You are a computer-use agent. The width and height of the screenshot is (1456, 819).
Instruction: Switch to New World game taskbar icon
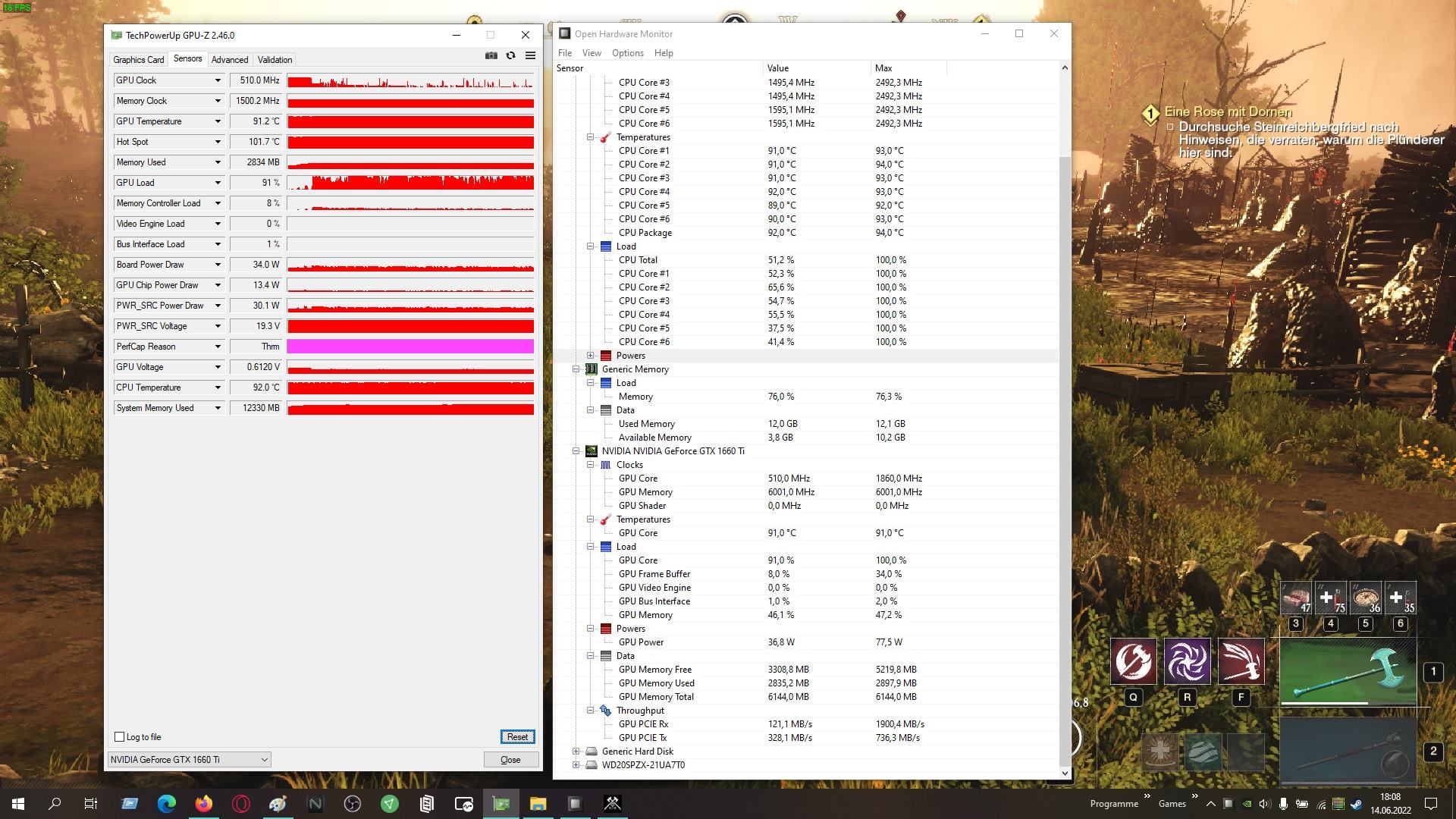coord(612,804)
